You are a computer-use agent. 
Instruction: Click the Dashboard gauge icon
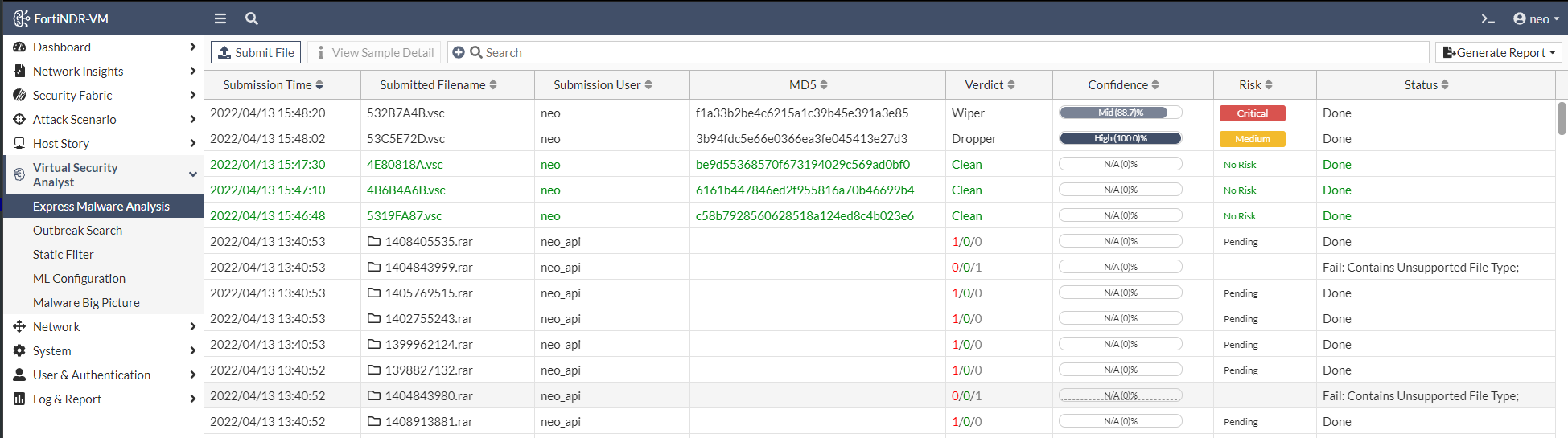pos(19,47)
